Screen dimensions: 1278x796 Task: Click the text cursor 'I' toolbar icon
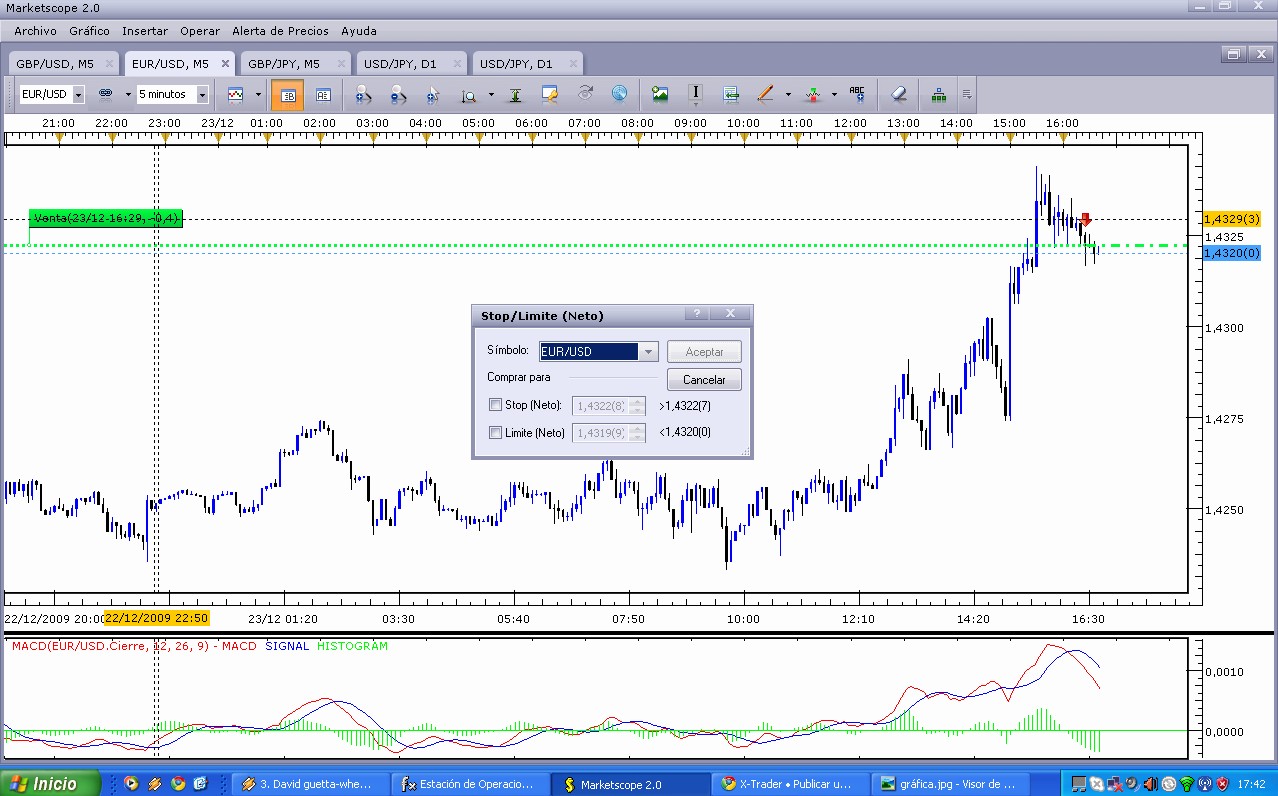pyautogui.click(x=696, y=93)
